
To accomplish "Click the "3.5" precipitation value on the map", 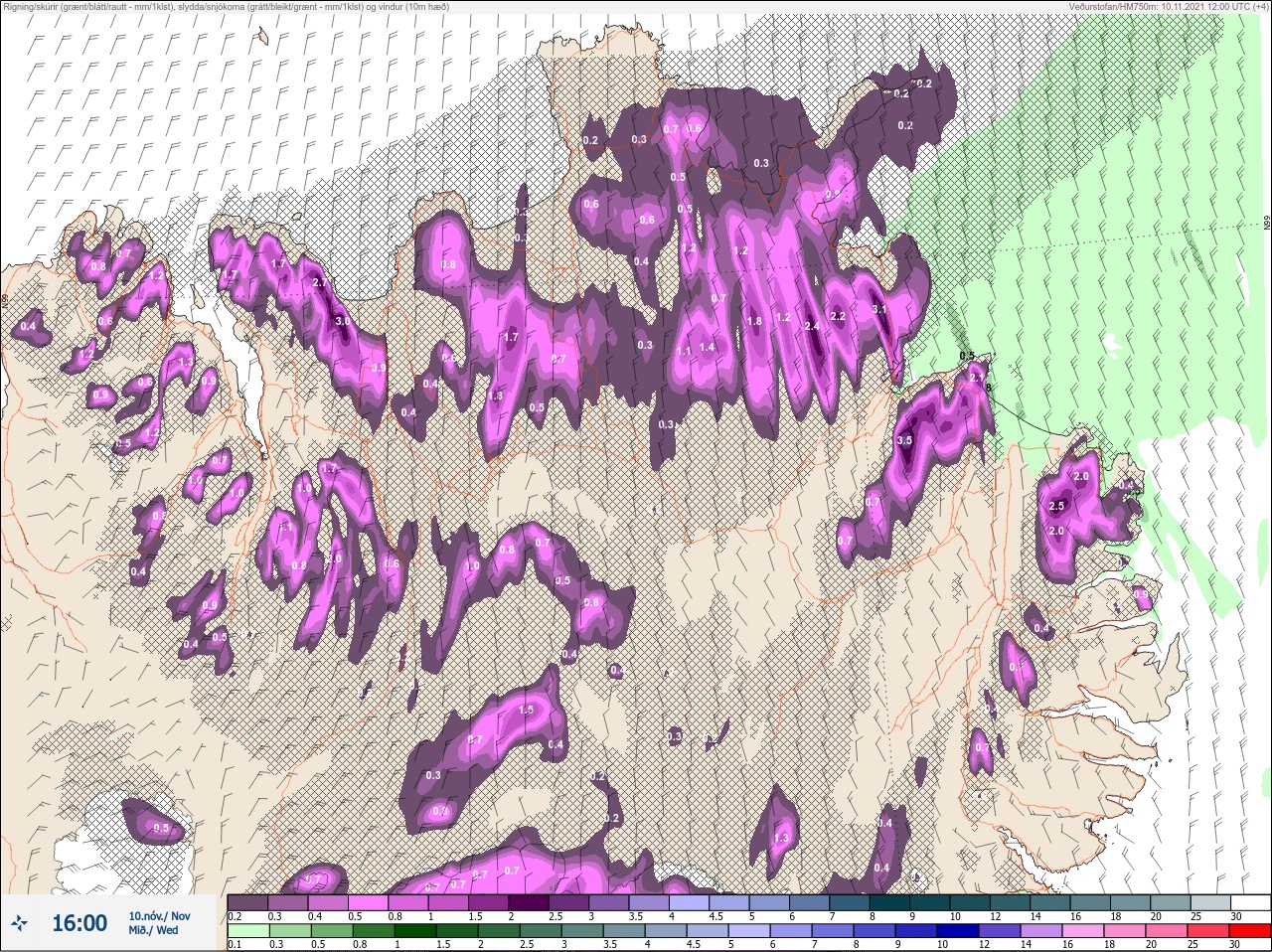I will click(x=904, y=440).
